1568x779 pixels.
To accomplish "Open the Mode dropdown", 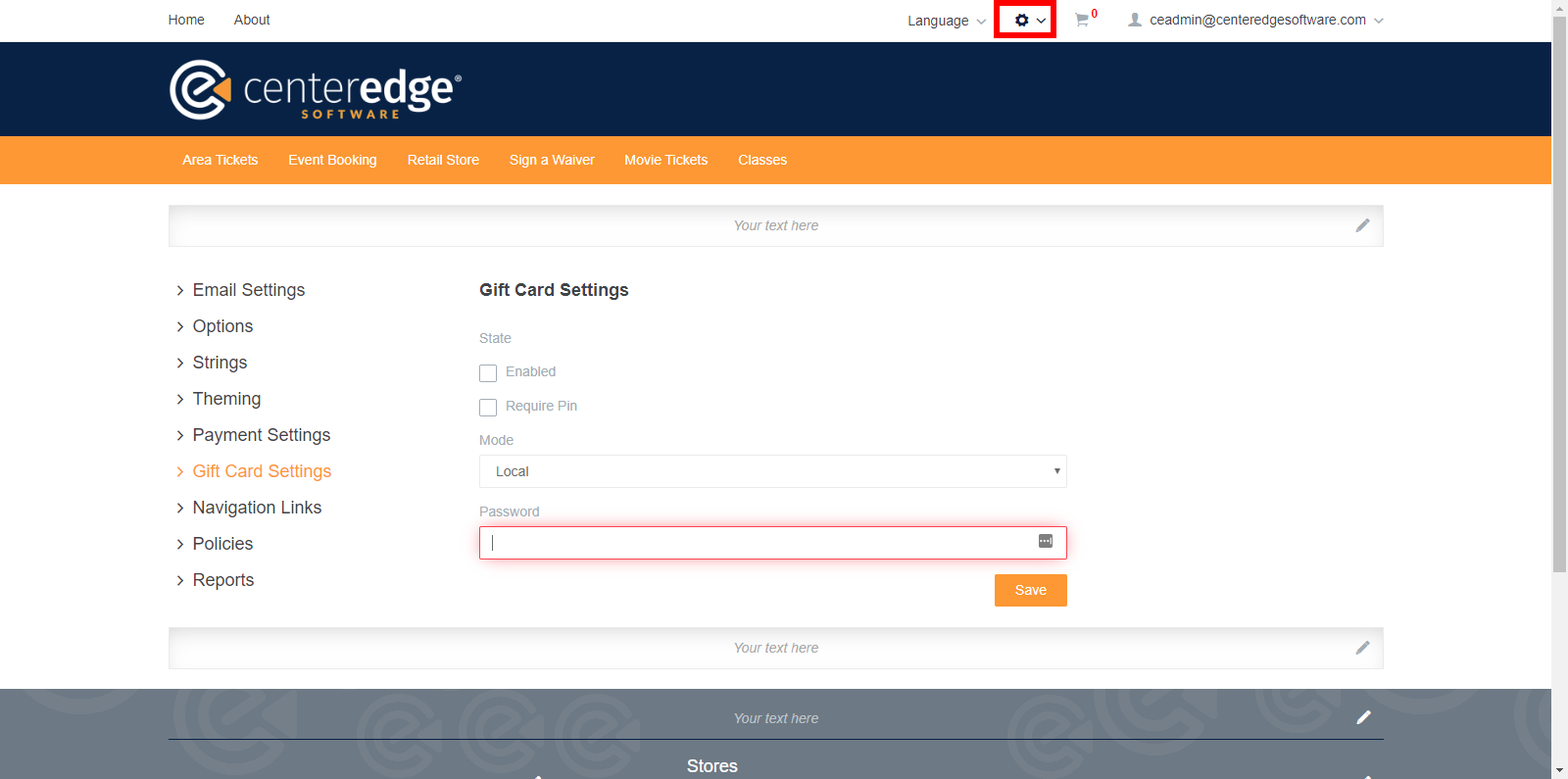I will 772,471.
